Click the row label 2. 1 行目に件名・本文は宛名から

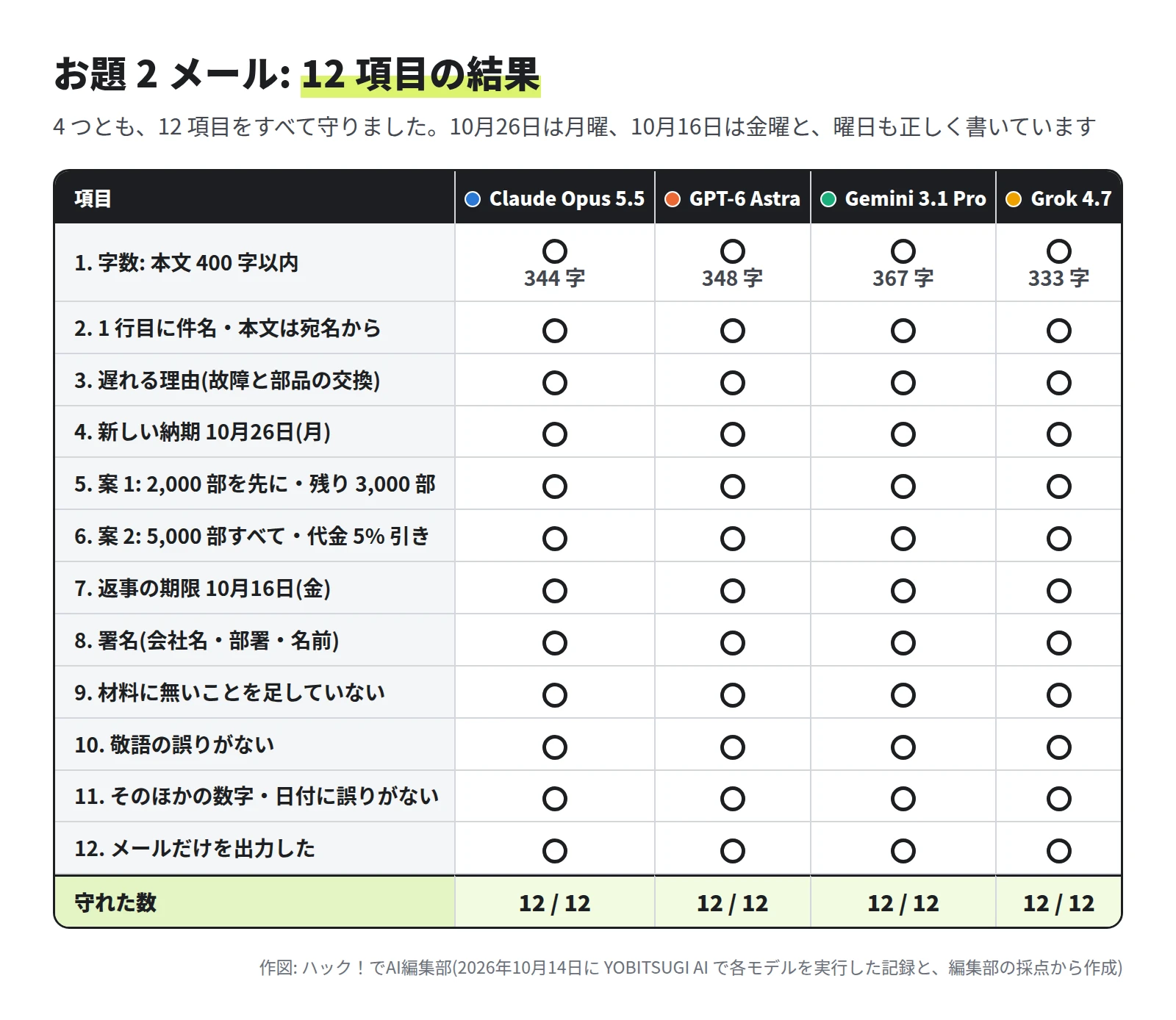pos(228,328)
